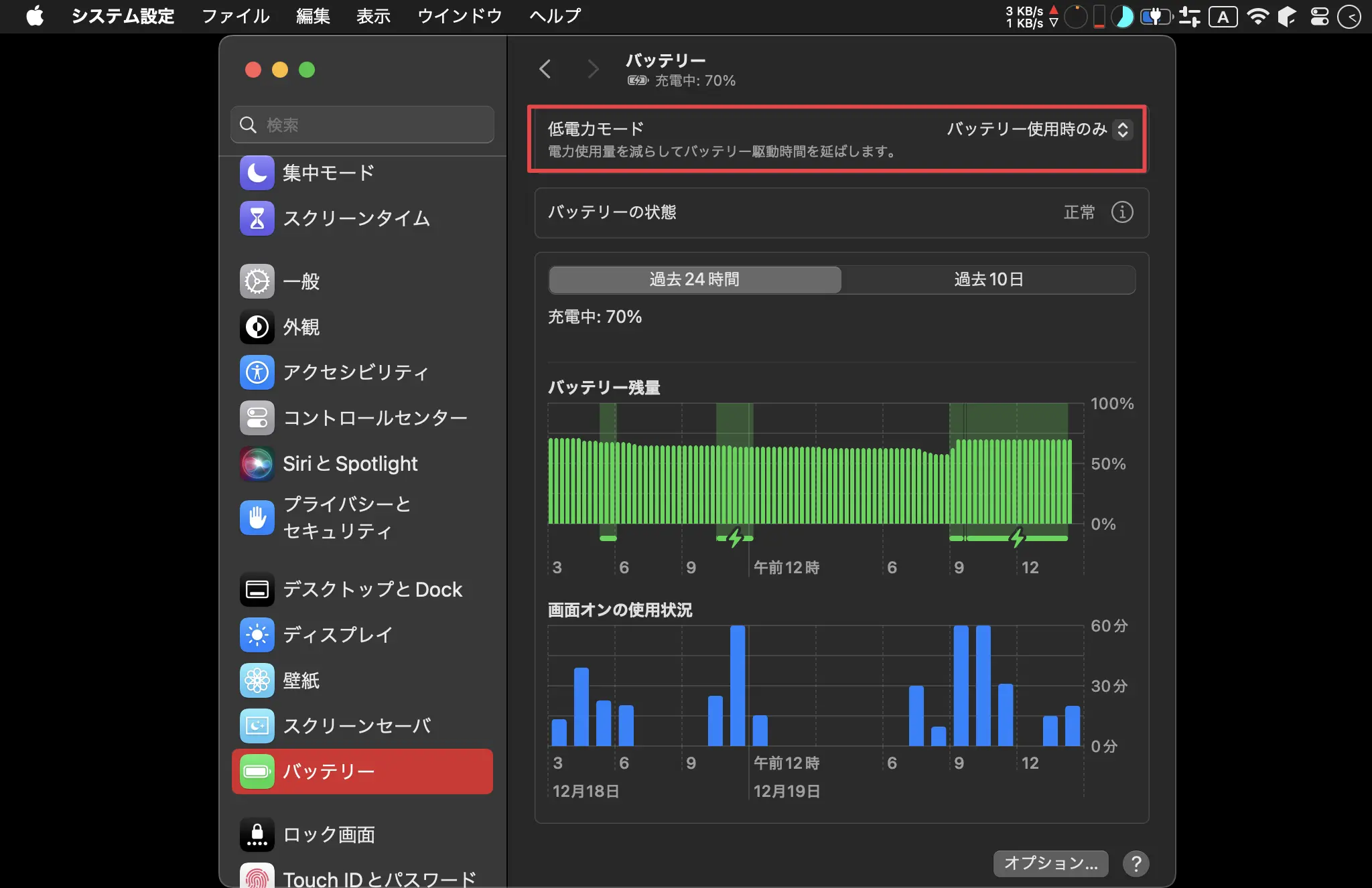1372x888 pixels.
Task: Click the sliders icon in menu bar
Action: 1190,16
